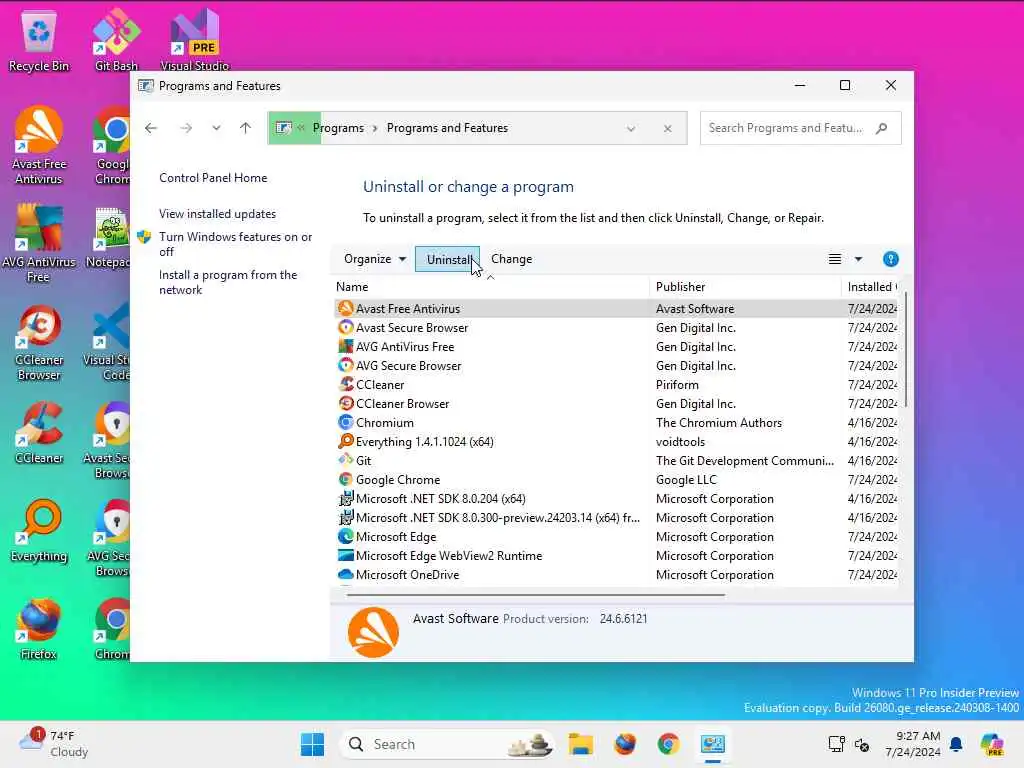
Task: Click the Avast logo in details pane
Action: point(373,632)
